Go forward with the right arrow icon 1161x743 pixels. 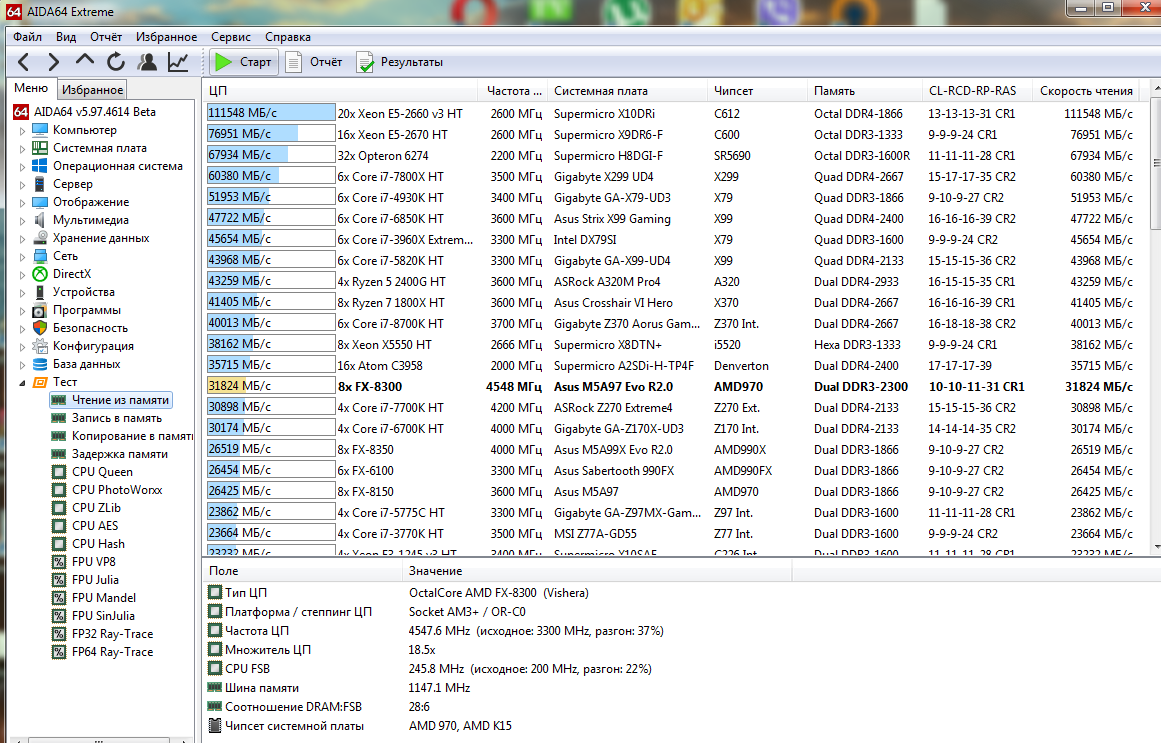coord(53,62)
